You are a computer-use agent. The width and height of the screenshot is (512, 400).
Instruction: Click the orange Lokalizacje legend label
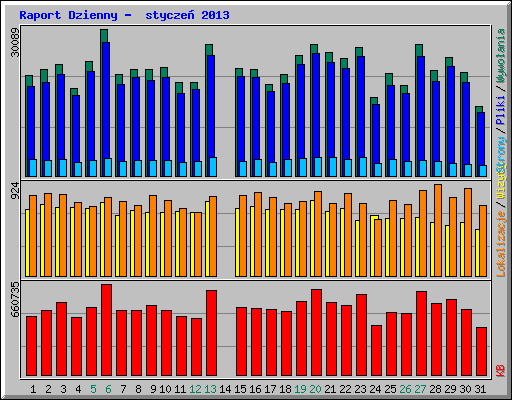(500, 244)
